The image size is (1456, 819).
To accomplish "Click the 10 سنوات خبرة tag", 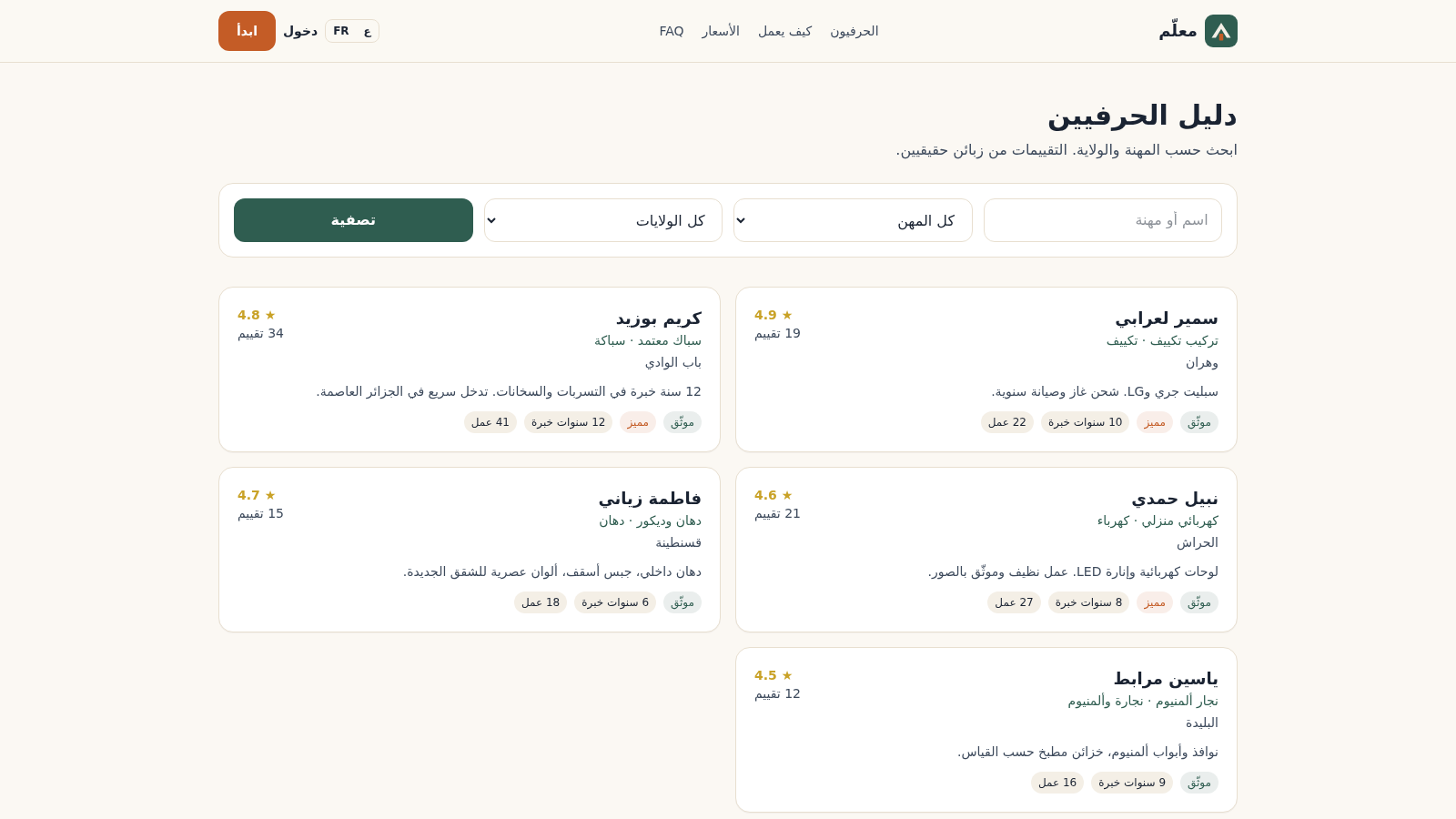I will coord(1085,422).
